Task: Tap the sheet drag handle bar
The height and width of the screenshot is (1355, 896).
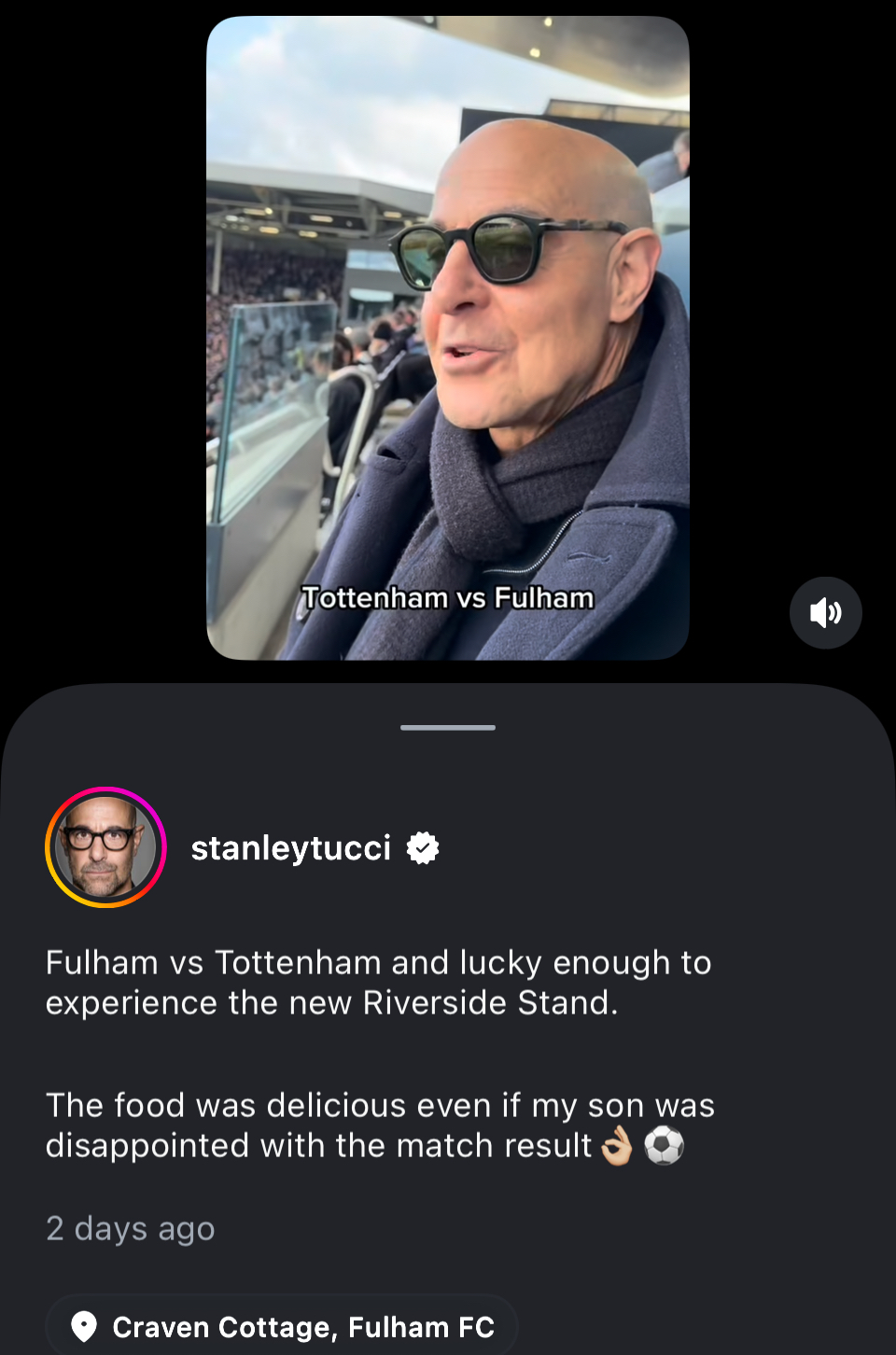Action: (x=448, y=727)
